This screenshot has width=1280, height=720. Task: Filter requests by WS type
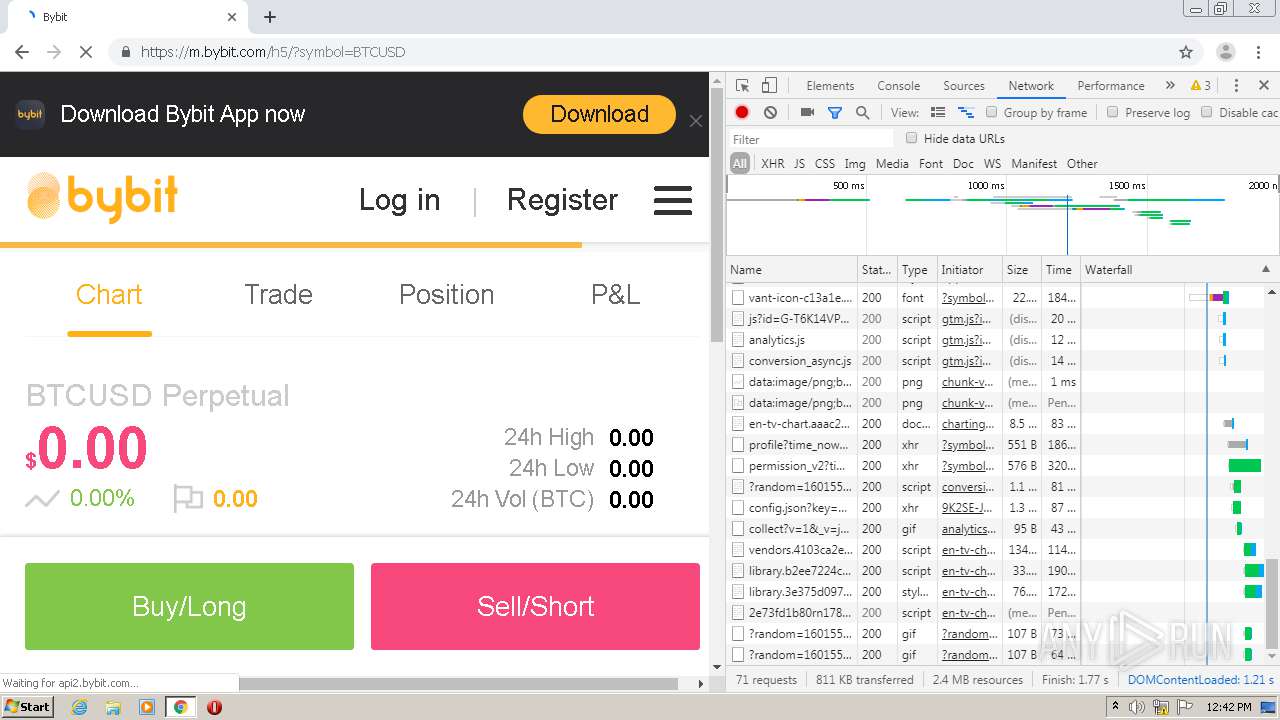click(x=992, y=164)
